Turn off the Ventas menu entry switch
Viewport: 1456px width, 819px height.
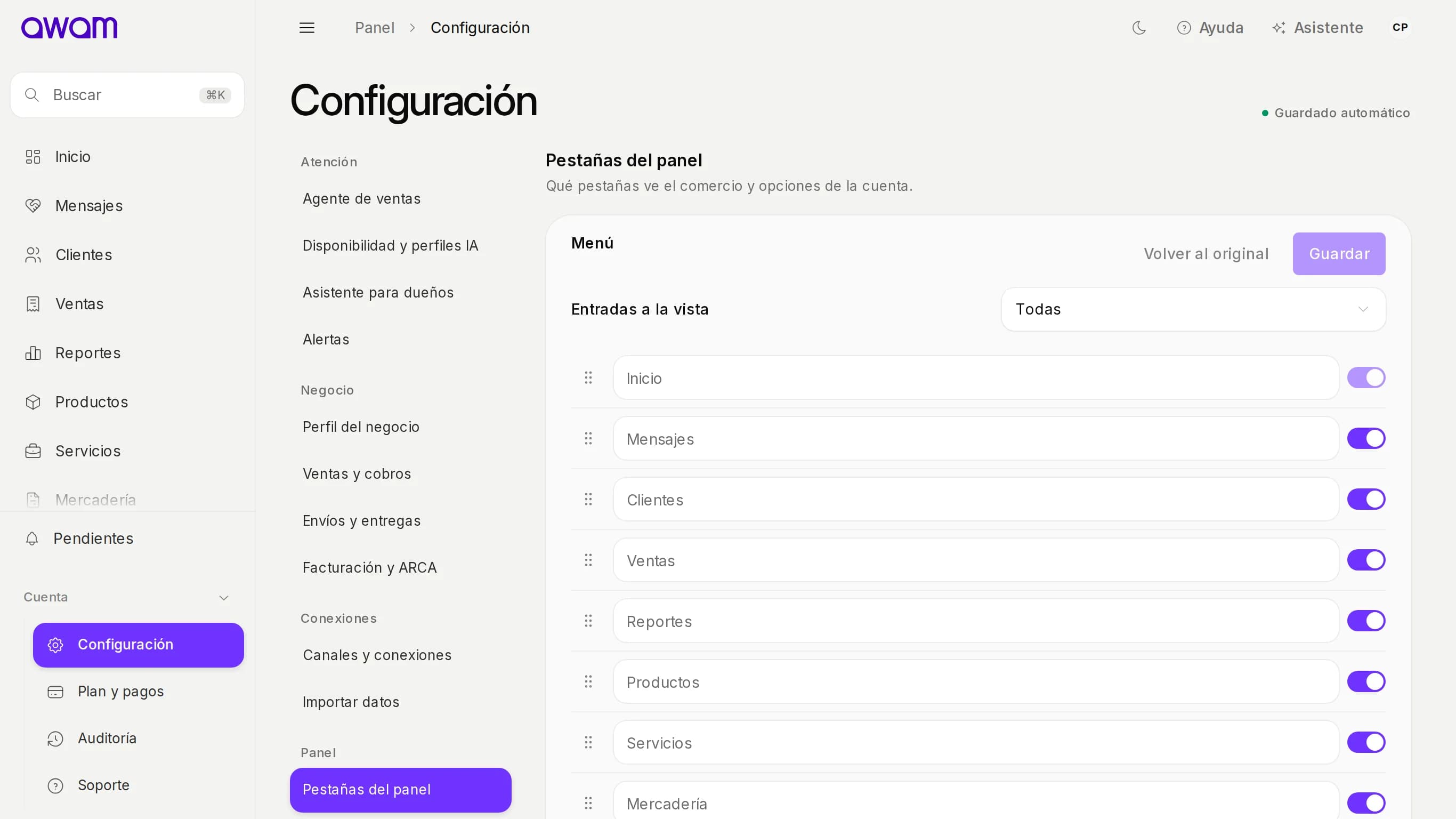coord(1365,560)
